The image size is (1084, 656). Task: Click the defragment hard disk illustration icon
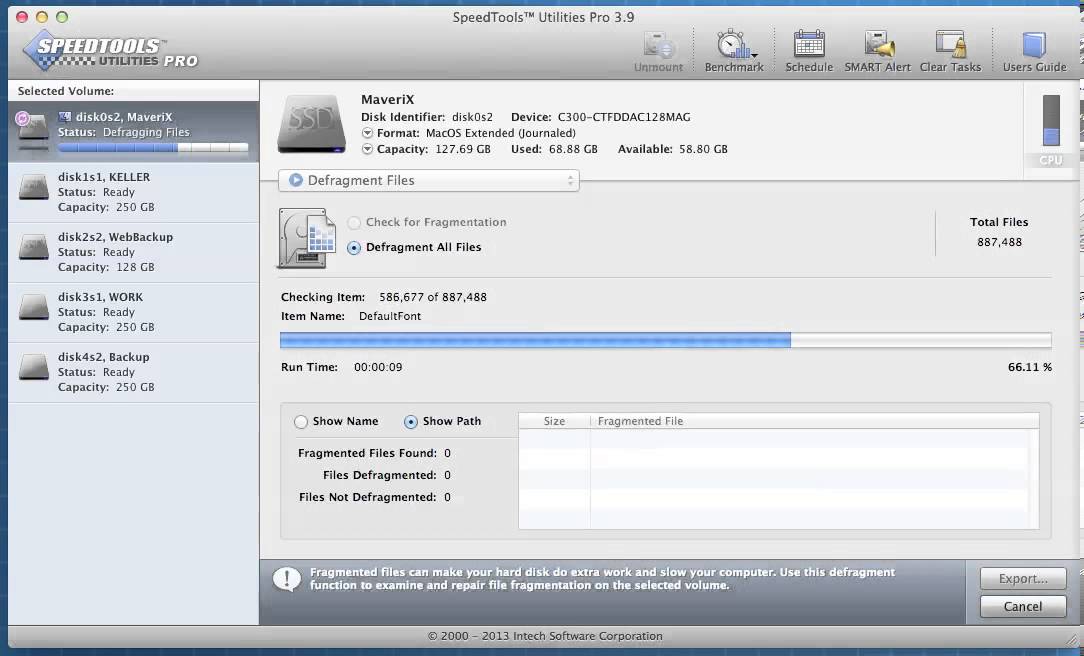tap(308, 238)
